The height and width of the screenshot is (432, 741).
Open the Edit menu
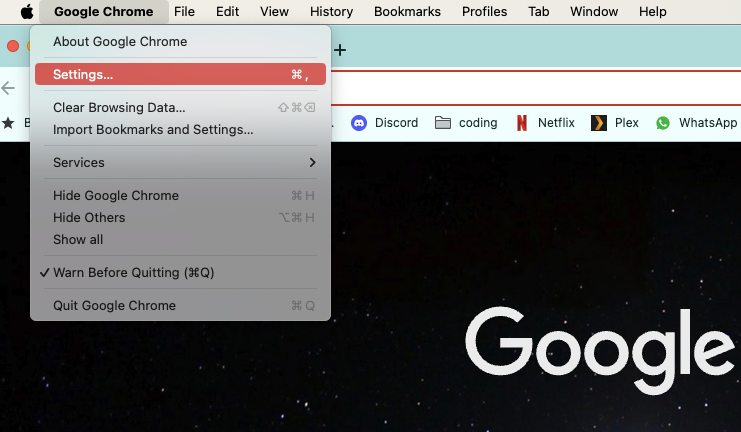tap(227, 11)
